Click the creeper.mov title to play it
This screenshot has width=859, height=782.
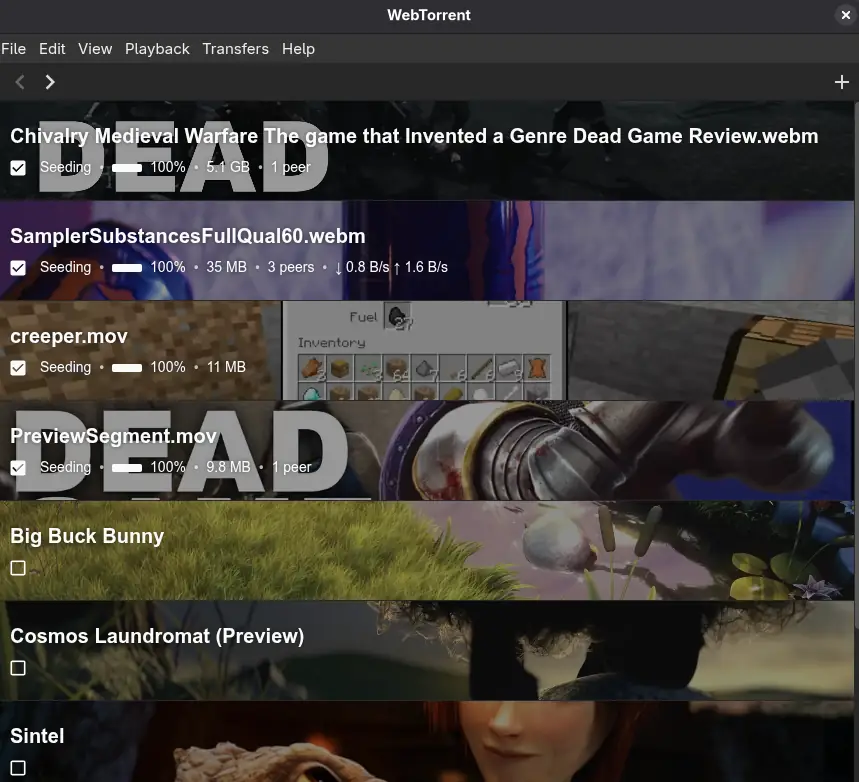(68, 336)
